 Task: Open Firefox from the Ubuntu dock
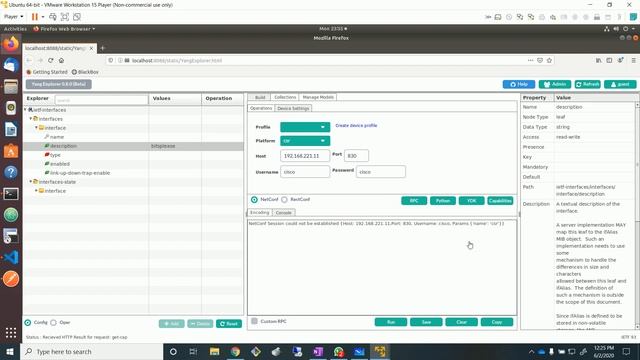click(x=11, y=44)
